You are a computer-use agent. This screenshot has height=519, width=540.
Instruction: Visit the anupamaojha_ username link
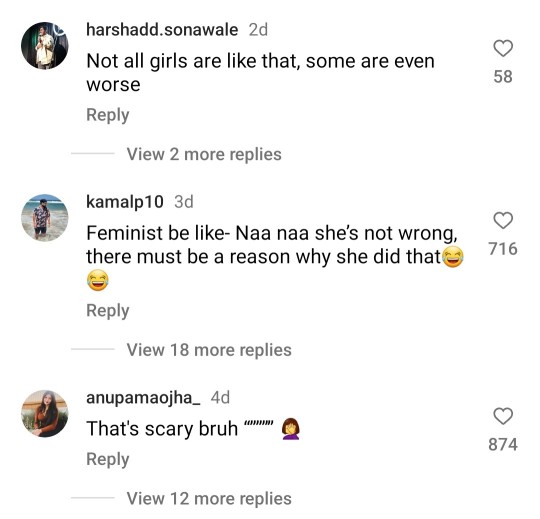point(143,398)
